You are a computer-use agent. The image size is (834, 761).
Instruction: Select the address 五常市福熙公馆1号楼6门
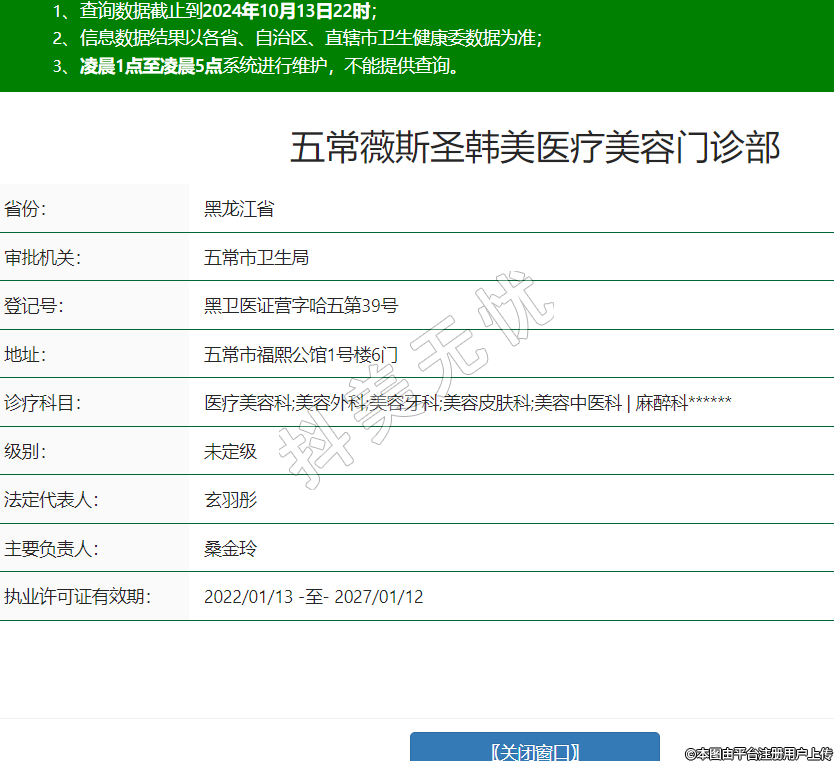click(301, 354)
